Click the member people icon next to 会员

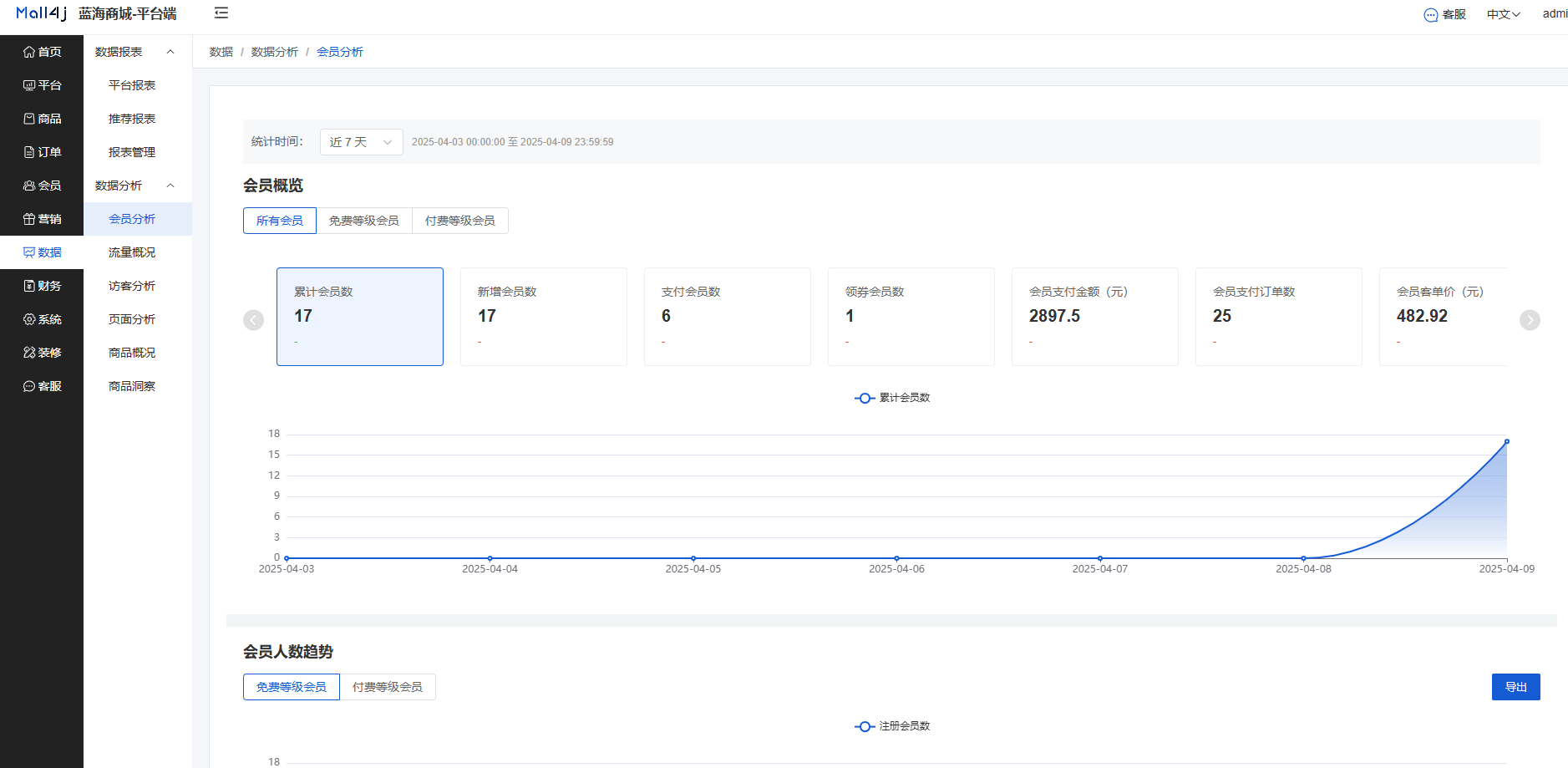point(29,186)
